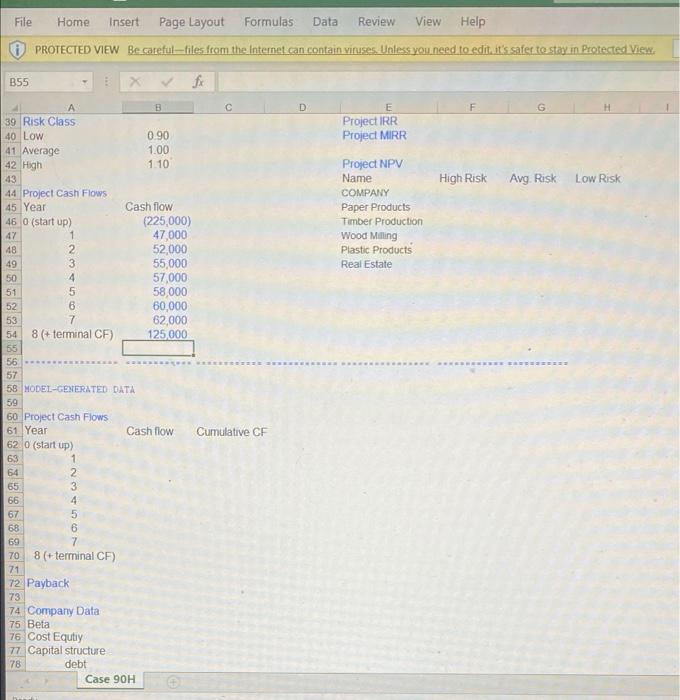Click the selected empty cell B55

pyautogui.click(x=158, y=348)
